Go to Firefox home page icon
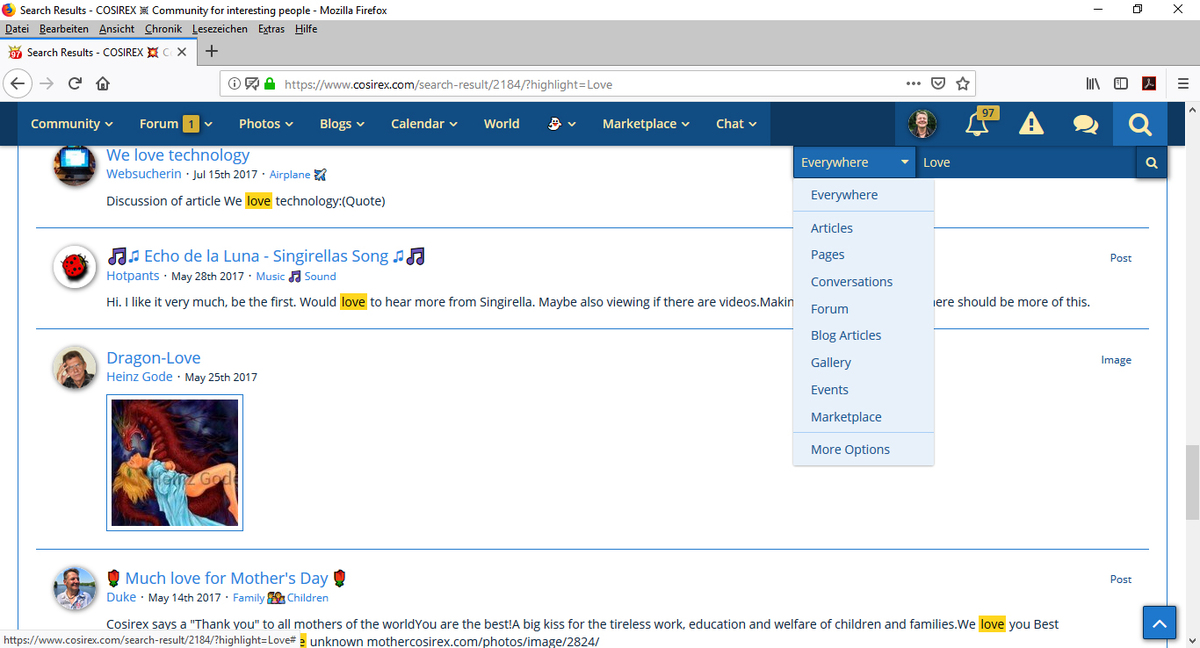 tap(102, 84)
